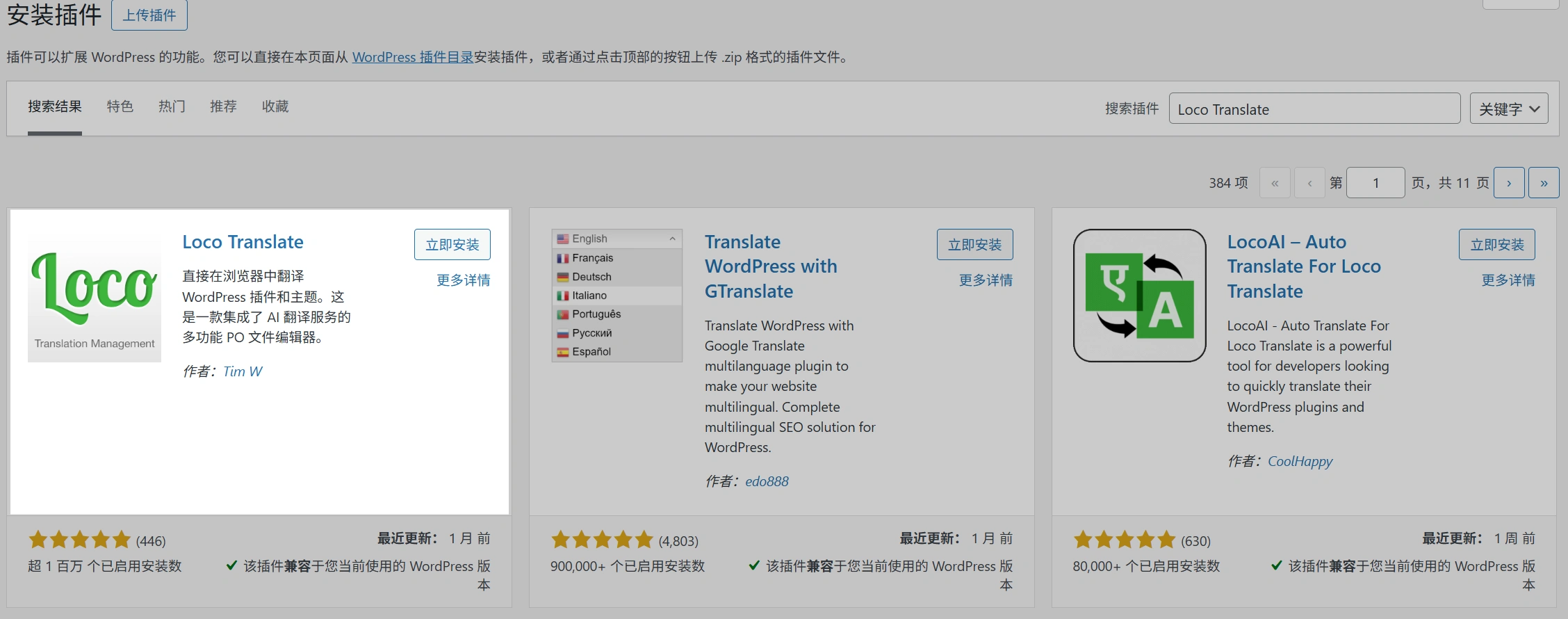1568x619 pixels.
Task: Open the WordPress 插件目录 link
Action: pos(413,57)
